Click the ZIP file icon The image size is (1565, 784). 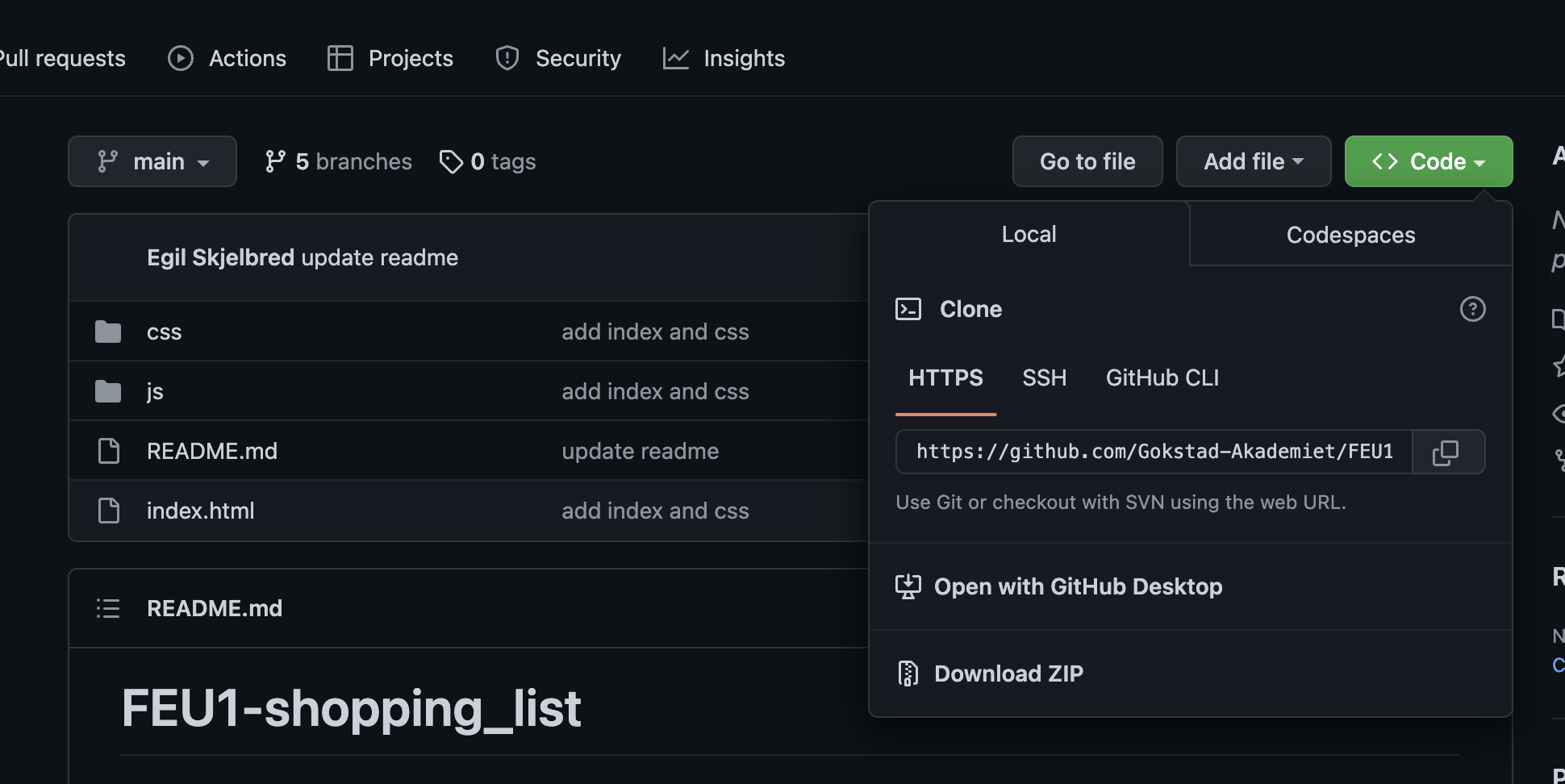908,673
